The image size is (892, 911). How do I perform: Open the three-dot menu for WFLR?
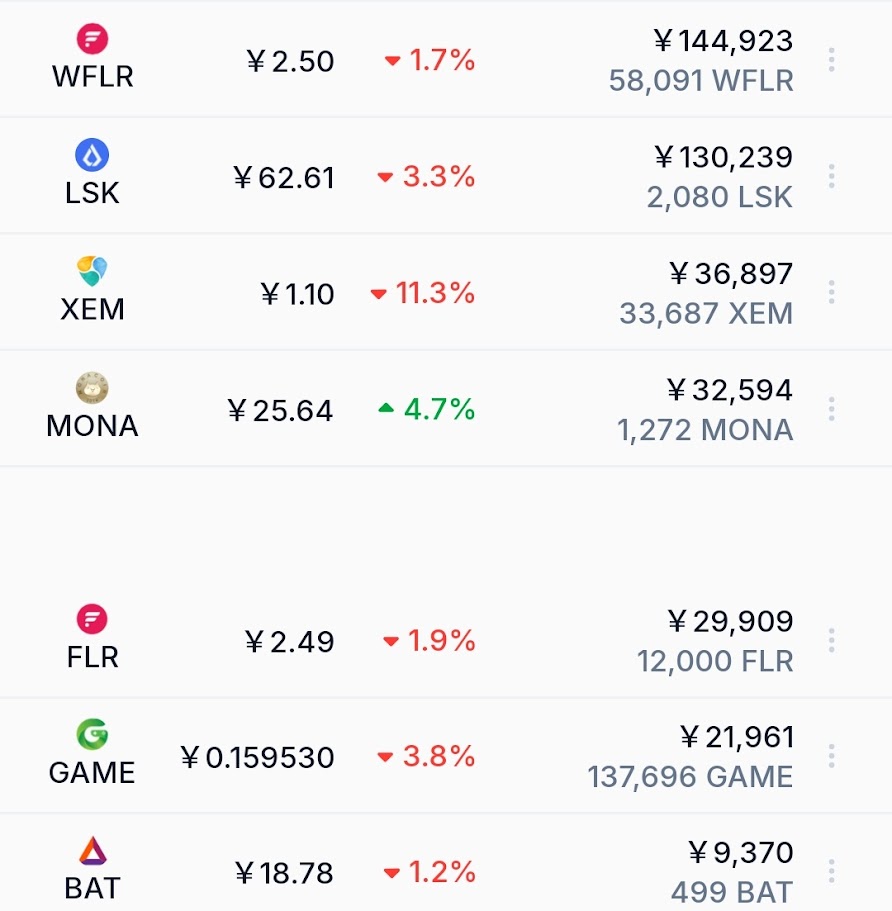[832, 60]
